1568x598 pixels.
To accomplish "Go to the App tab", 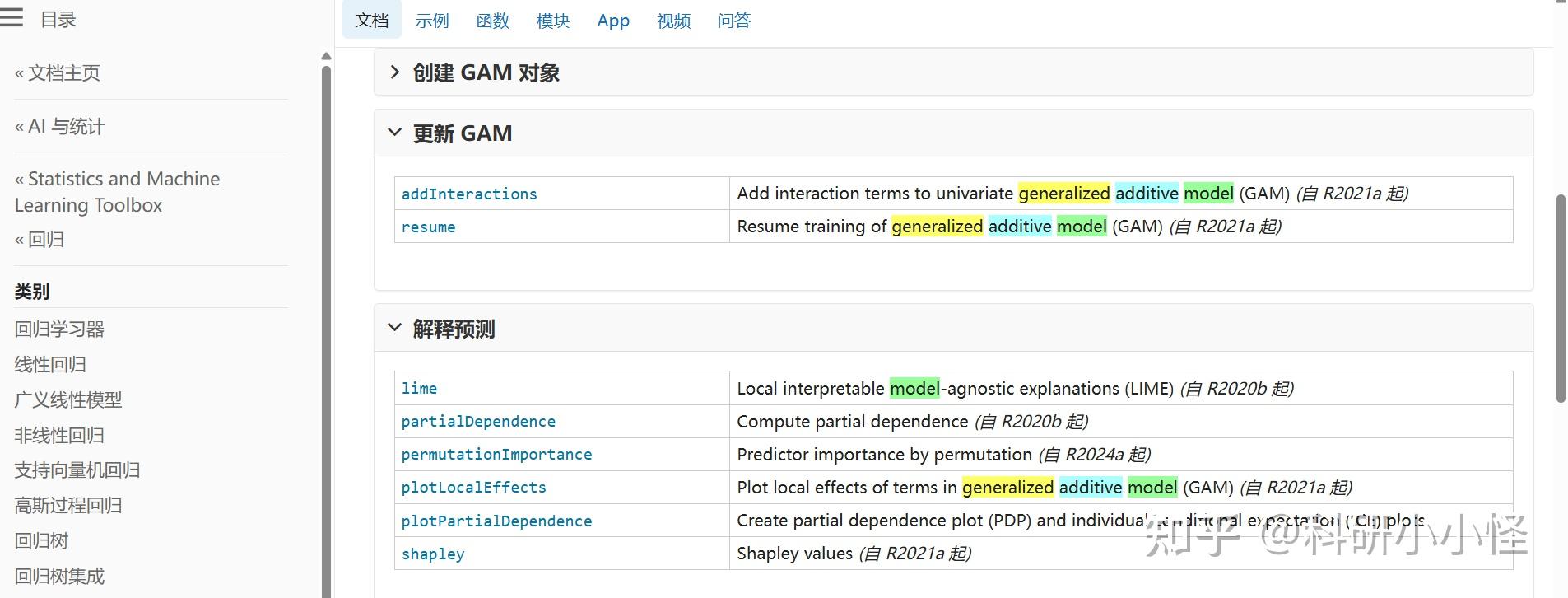I will point(613,21).
